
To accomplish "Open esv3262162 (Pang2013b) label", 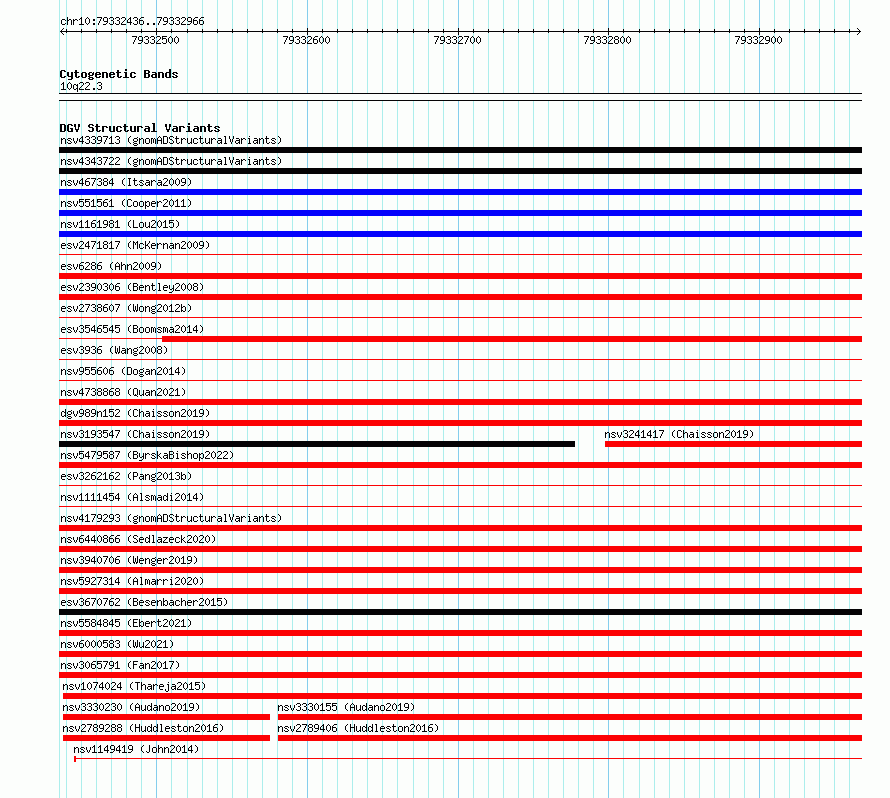I will click(126, 476).
